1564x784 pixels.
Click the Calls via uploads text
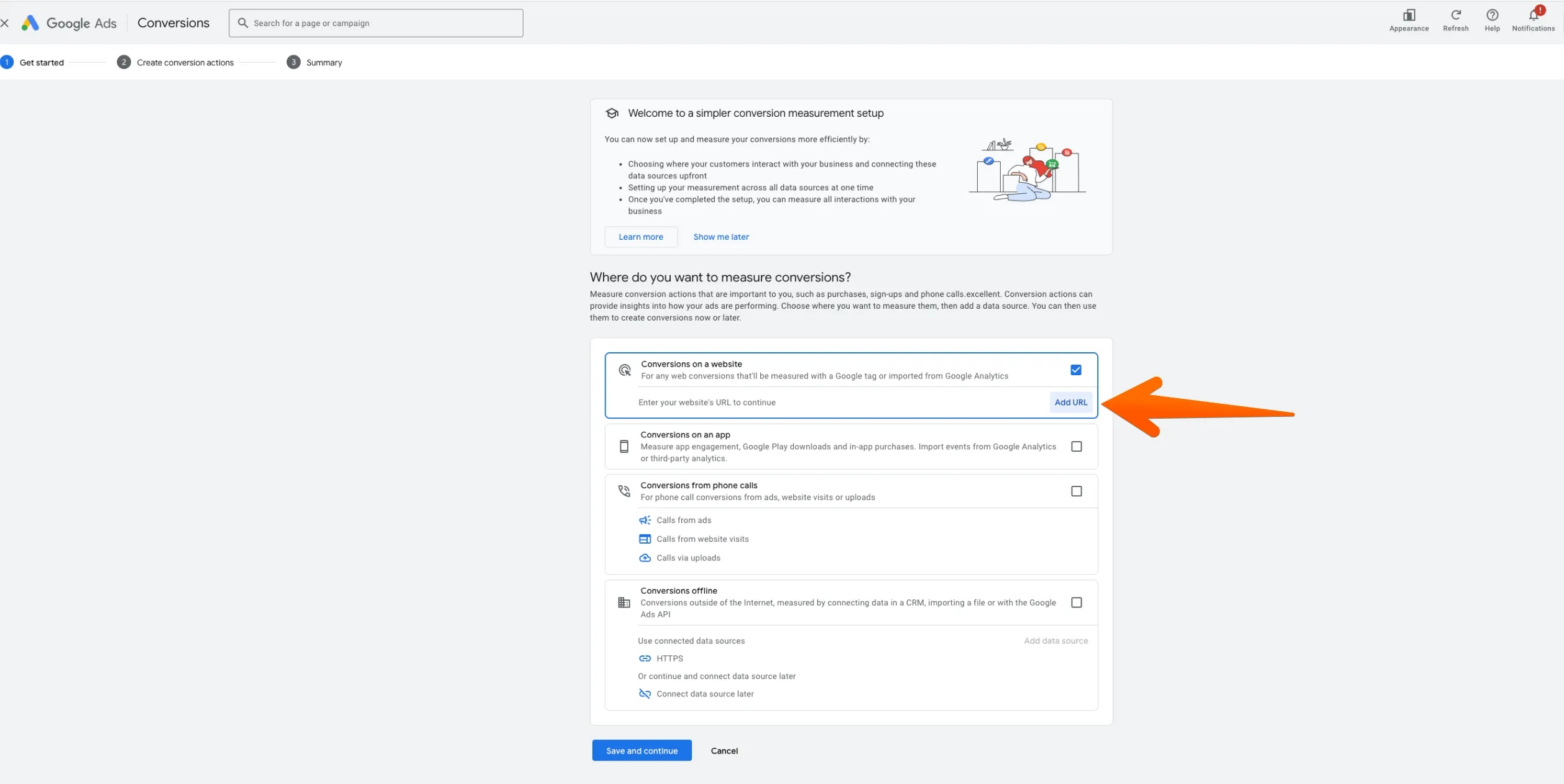[x=688, y=558]
